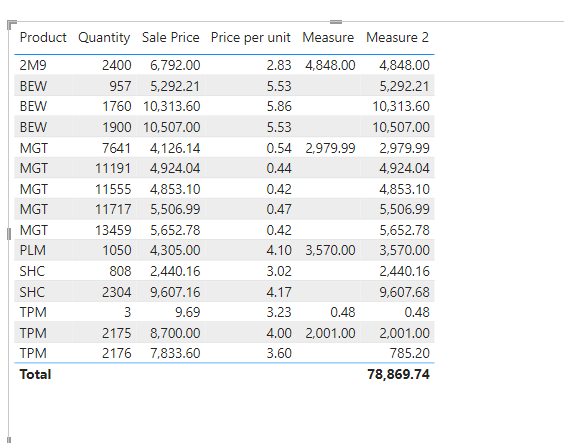Image resolution: width=564 pixels, height=443 pixels.
Task: Select the left edge visual handle
Action: tap(9, 234)
